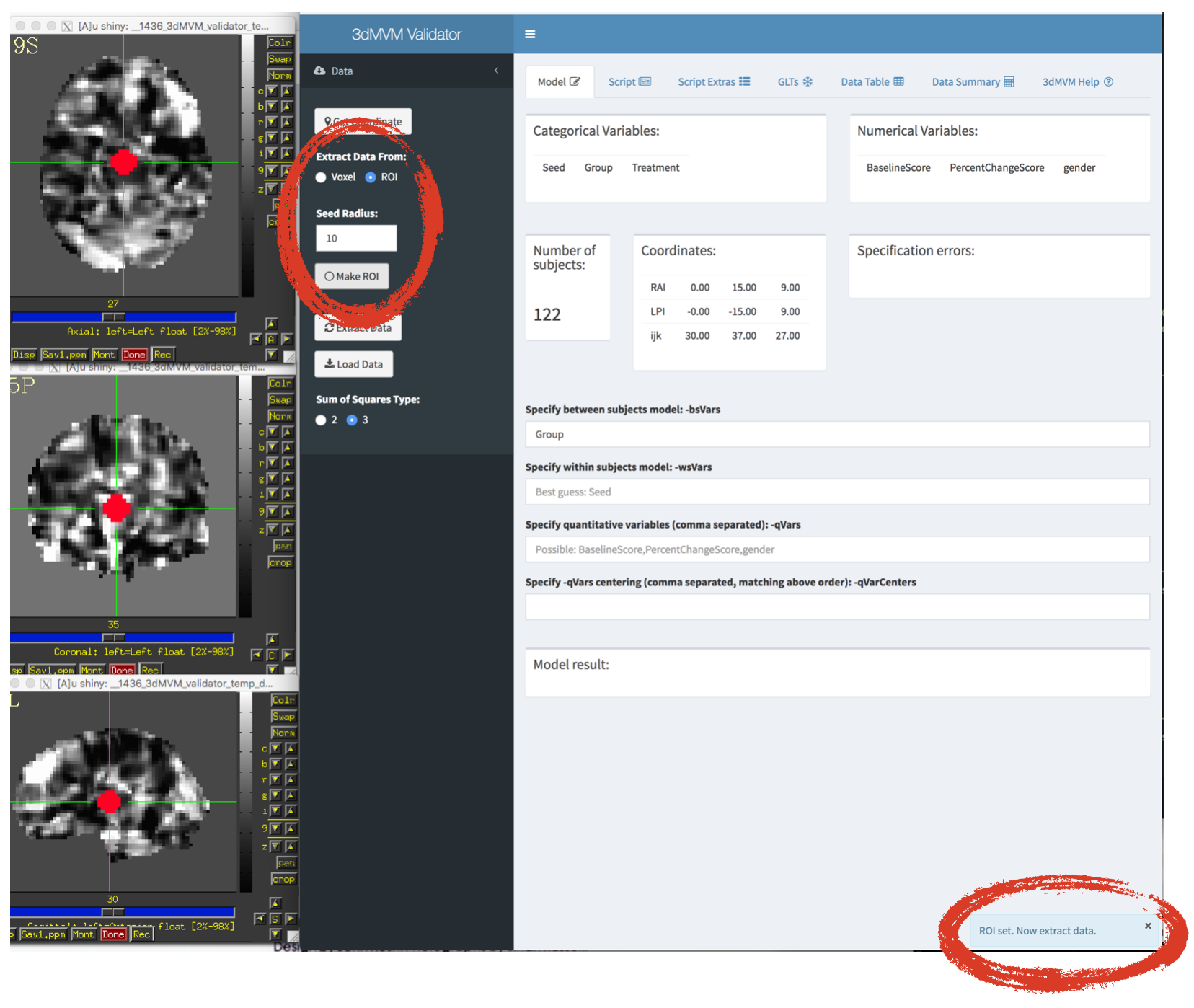
Task: Click Norm in the Coronal viewer
Action: (x=280, y=417)
